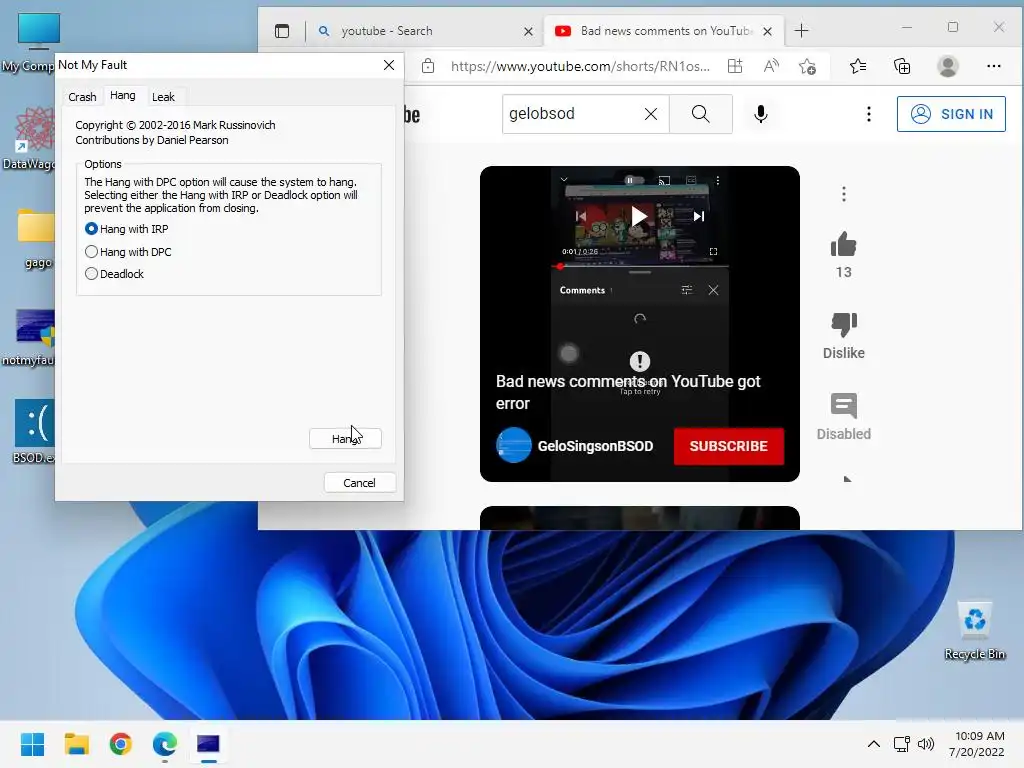Open Edge Settings and more menu
This screenshot has height=768, width=1024.
click(994, 66)
